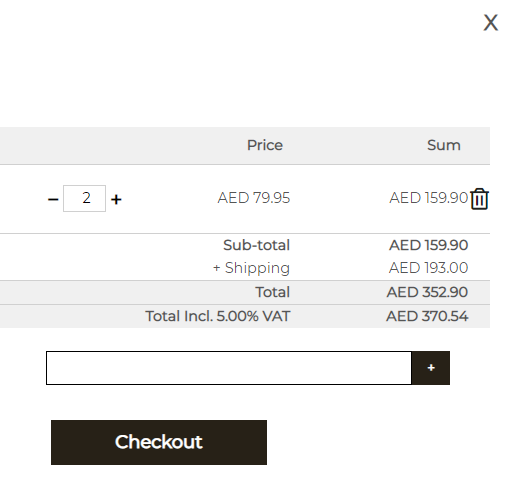512x490 pixels.
Task: Apply the code with the dark plus button
Action: point(431,368)
